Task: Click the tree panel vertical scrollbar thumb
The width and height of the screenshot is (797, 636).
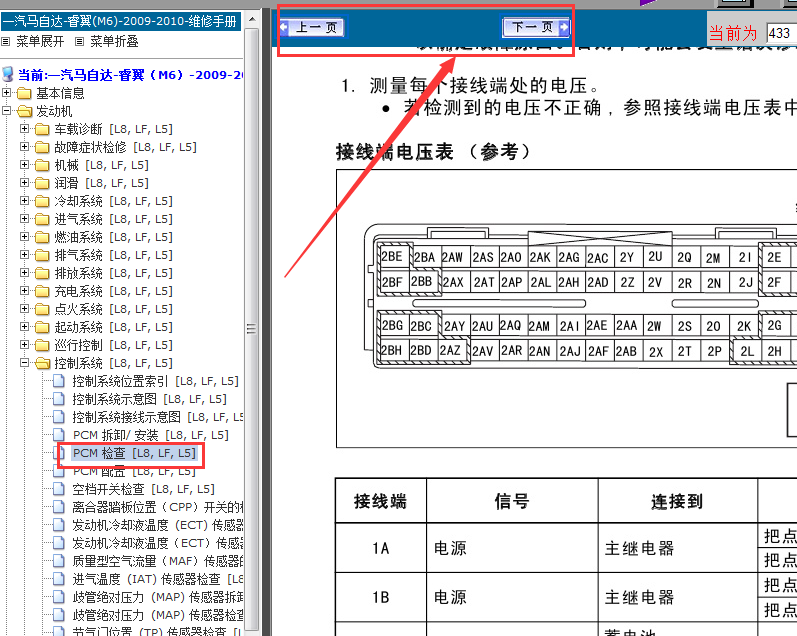Action: click(x=252, y=329)
